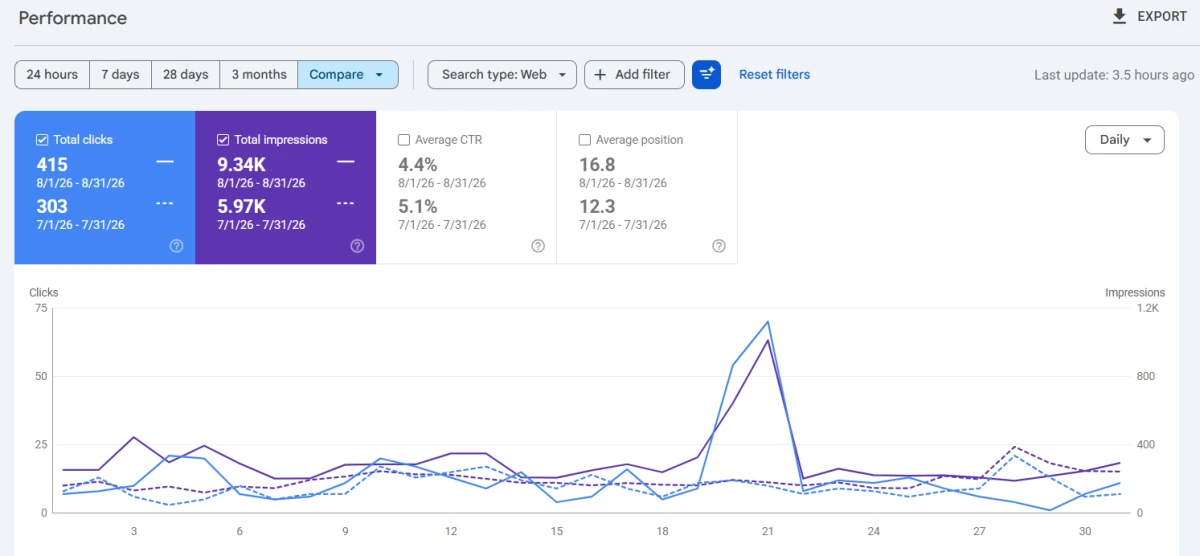The height and width of the screenshot is (556, 1200).
Task: Click the 800 impressions axis label
Action: point(1146,377)
